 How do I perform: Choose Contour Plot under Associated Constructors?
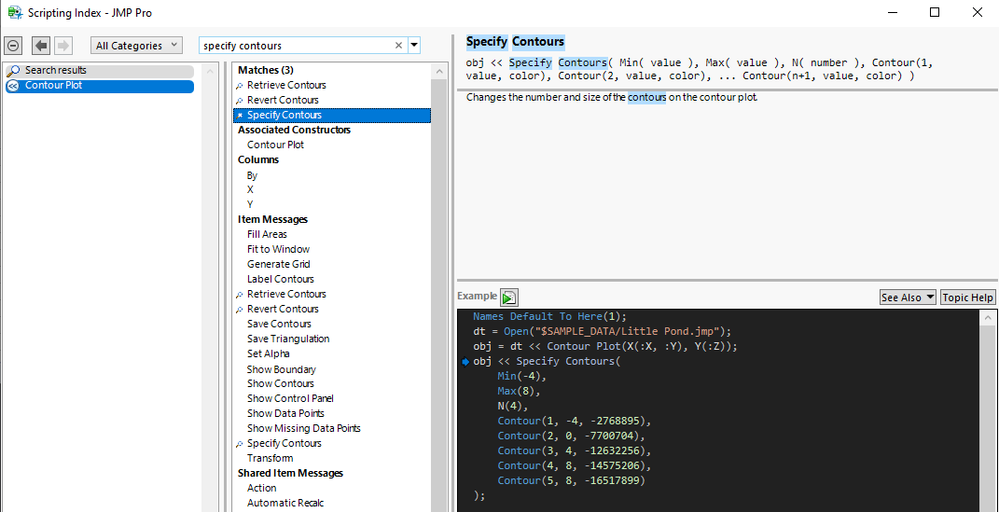(x=275, y=145)
